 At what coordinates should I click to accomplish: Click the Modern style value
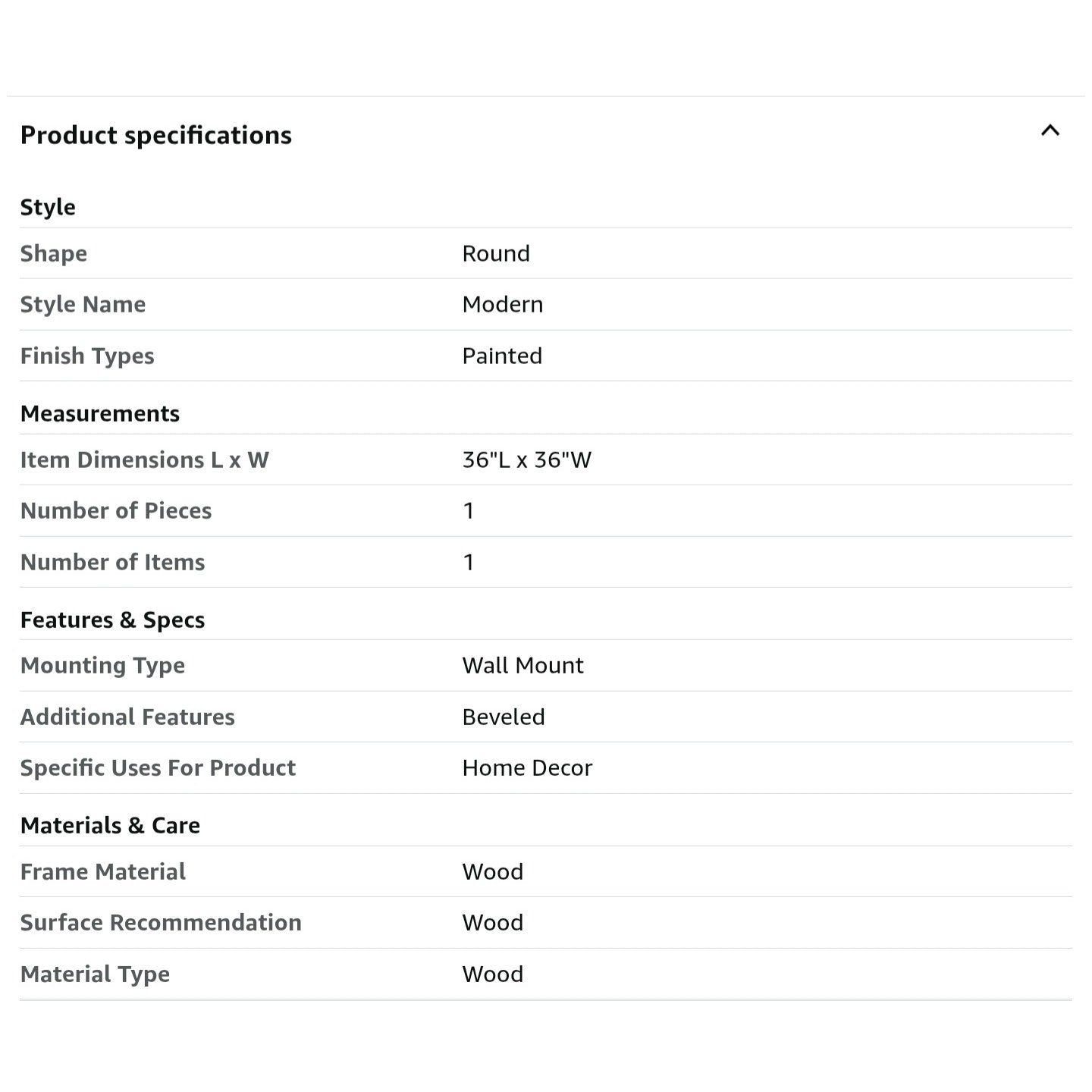point(502,304)
